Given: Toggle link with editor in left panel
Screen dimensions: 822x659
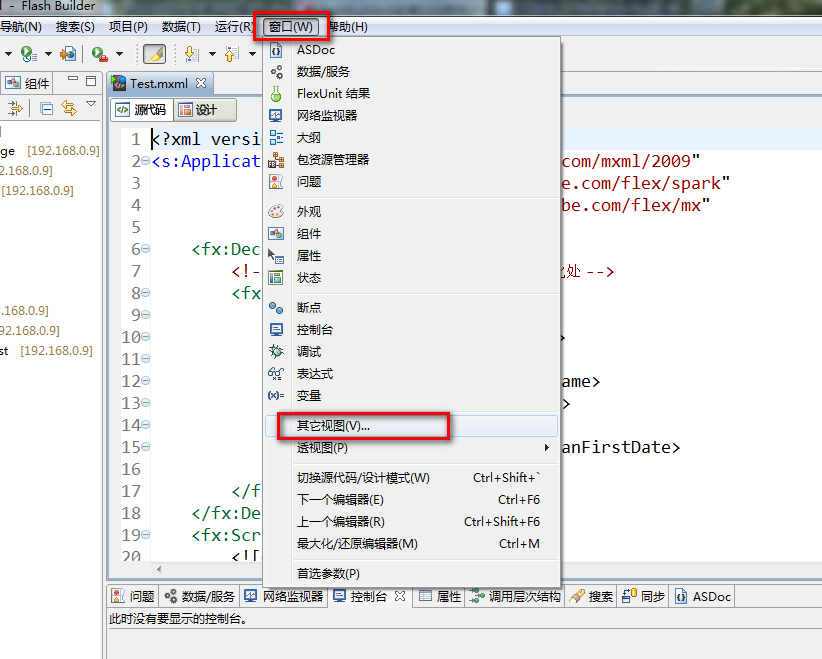Looking at the screenshot, I should pyautogui.click(x=69, y=108).
